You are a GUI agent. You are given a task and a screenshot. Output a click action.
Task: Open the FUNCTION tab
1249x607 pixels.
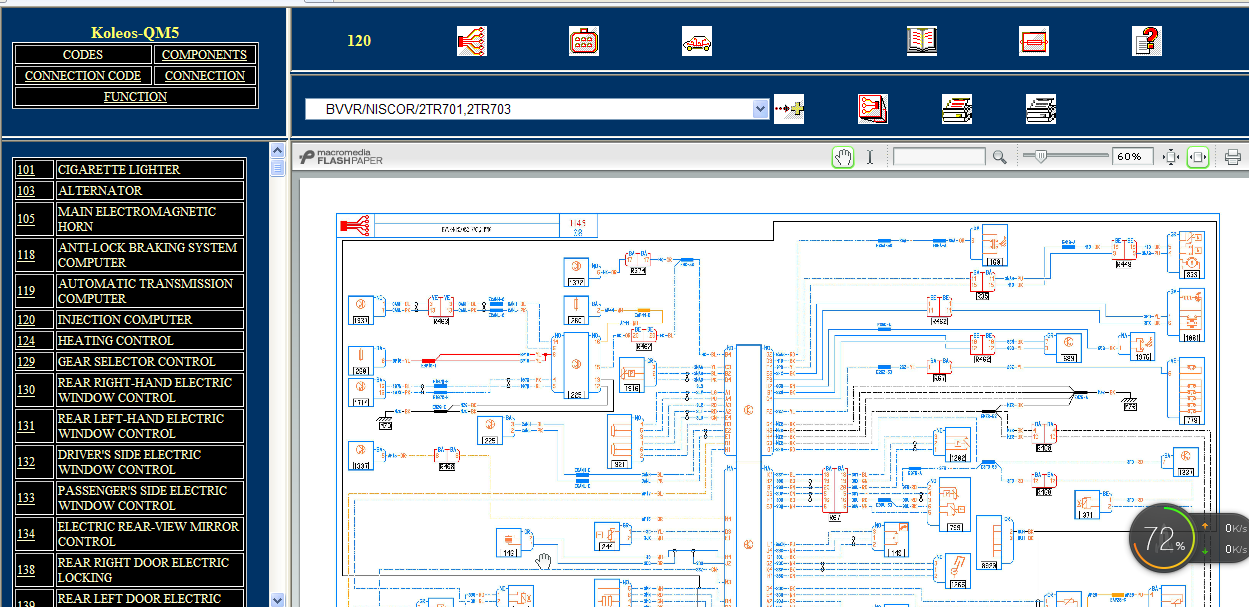(135, 97)
